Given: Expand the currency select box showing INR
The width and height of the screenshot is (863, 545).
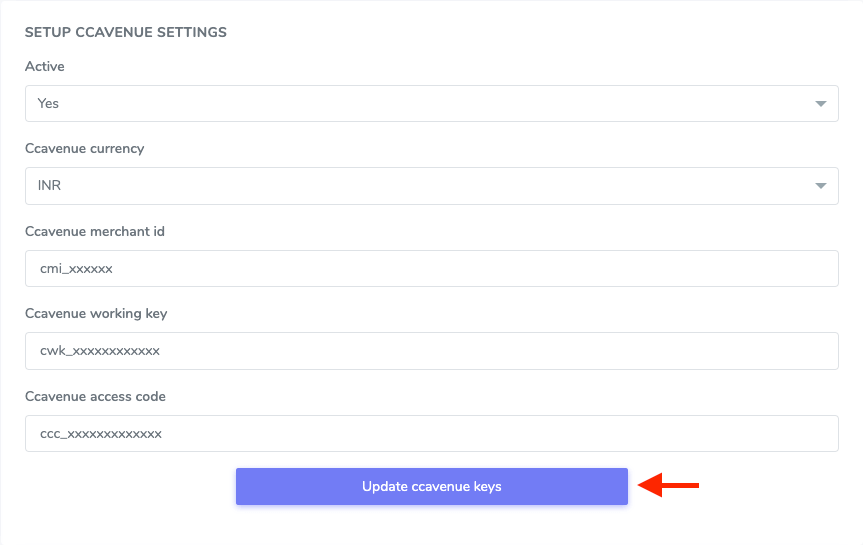Looking at the screenshot, I should [x=431, y=186].
